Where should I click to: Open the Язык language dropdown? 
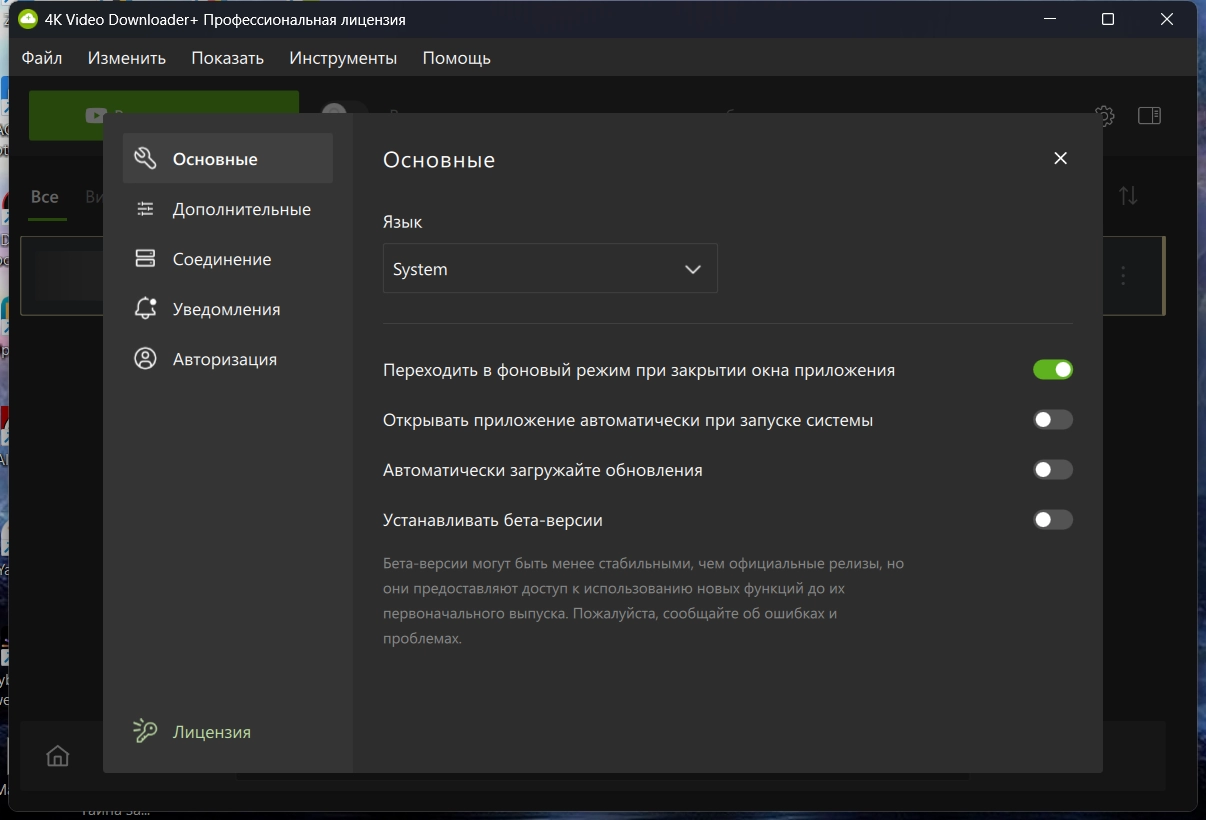click(x=549, y=269)
